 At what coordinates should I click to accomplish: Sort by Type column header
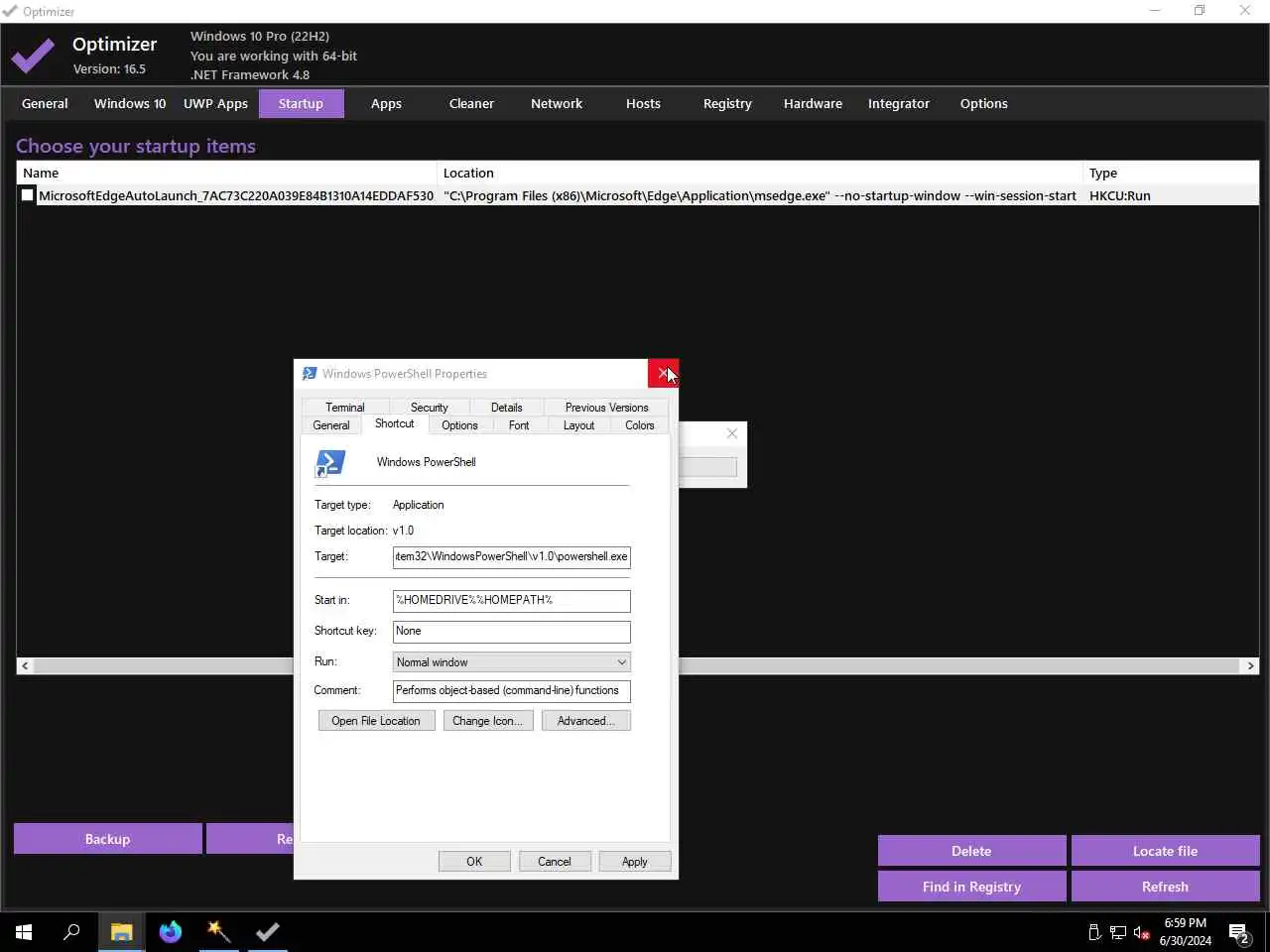(x=1171, y=173)
